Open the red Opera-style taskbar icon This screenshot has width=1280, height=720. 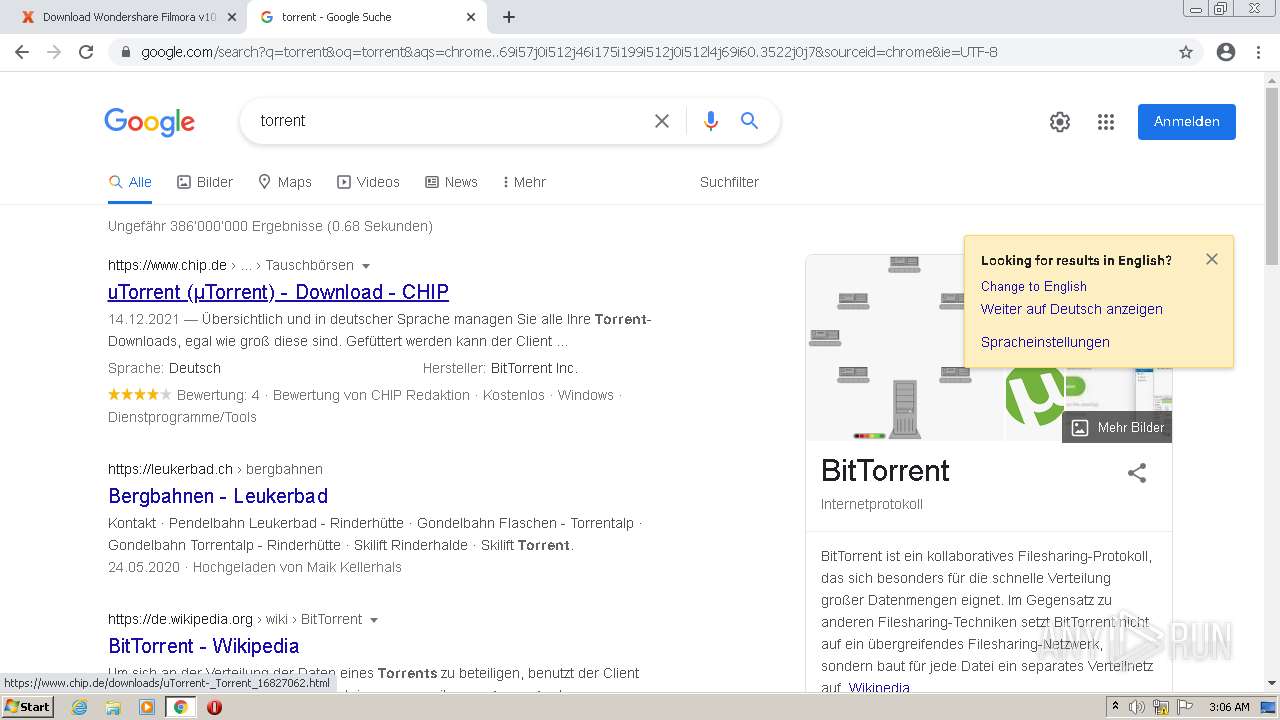(x=214, y=707)
